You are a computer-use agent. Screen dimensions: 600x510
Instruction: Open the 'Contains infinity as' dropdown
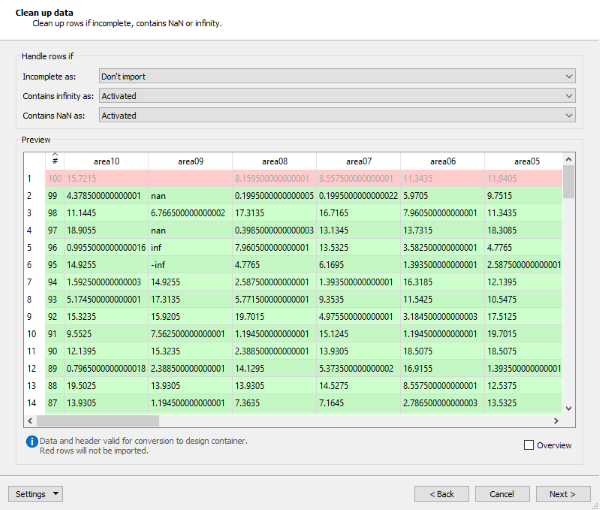(337, 96)
